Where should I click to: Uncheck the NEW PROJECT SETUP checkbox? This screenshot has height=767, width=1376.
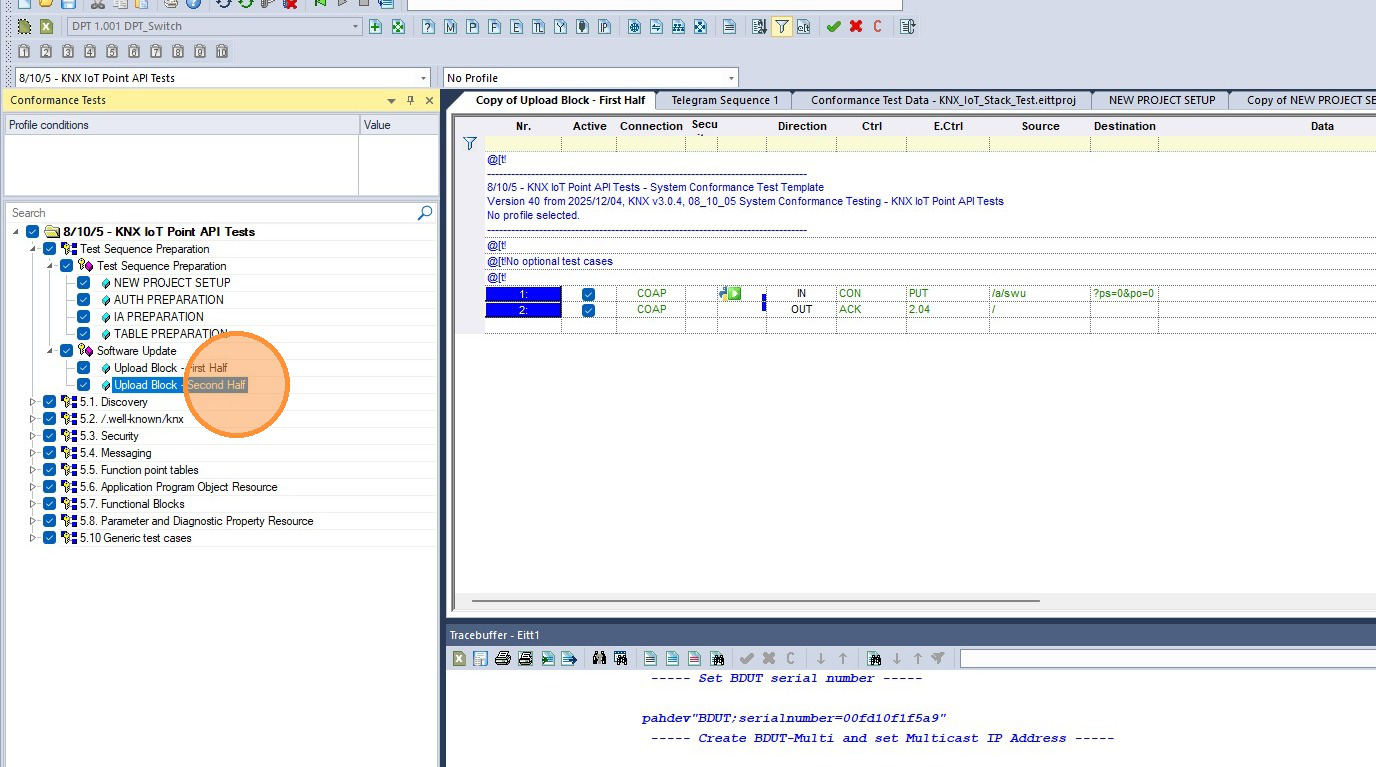point(84,283)
